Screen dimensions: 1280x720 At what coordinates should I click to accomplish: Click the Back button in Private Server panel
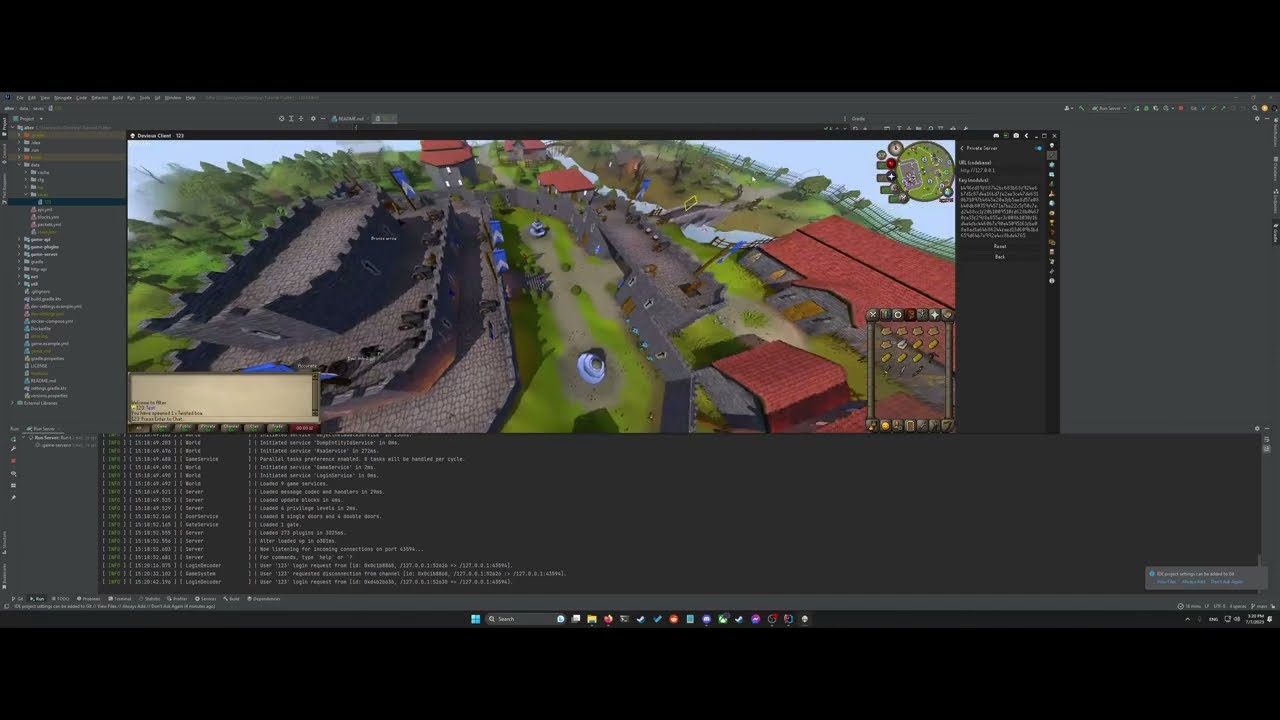click(1000, 257)
